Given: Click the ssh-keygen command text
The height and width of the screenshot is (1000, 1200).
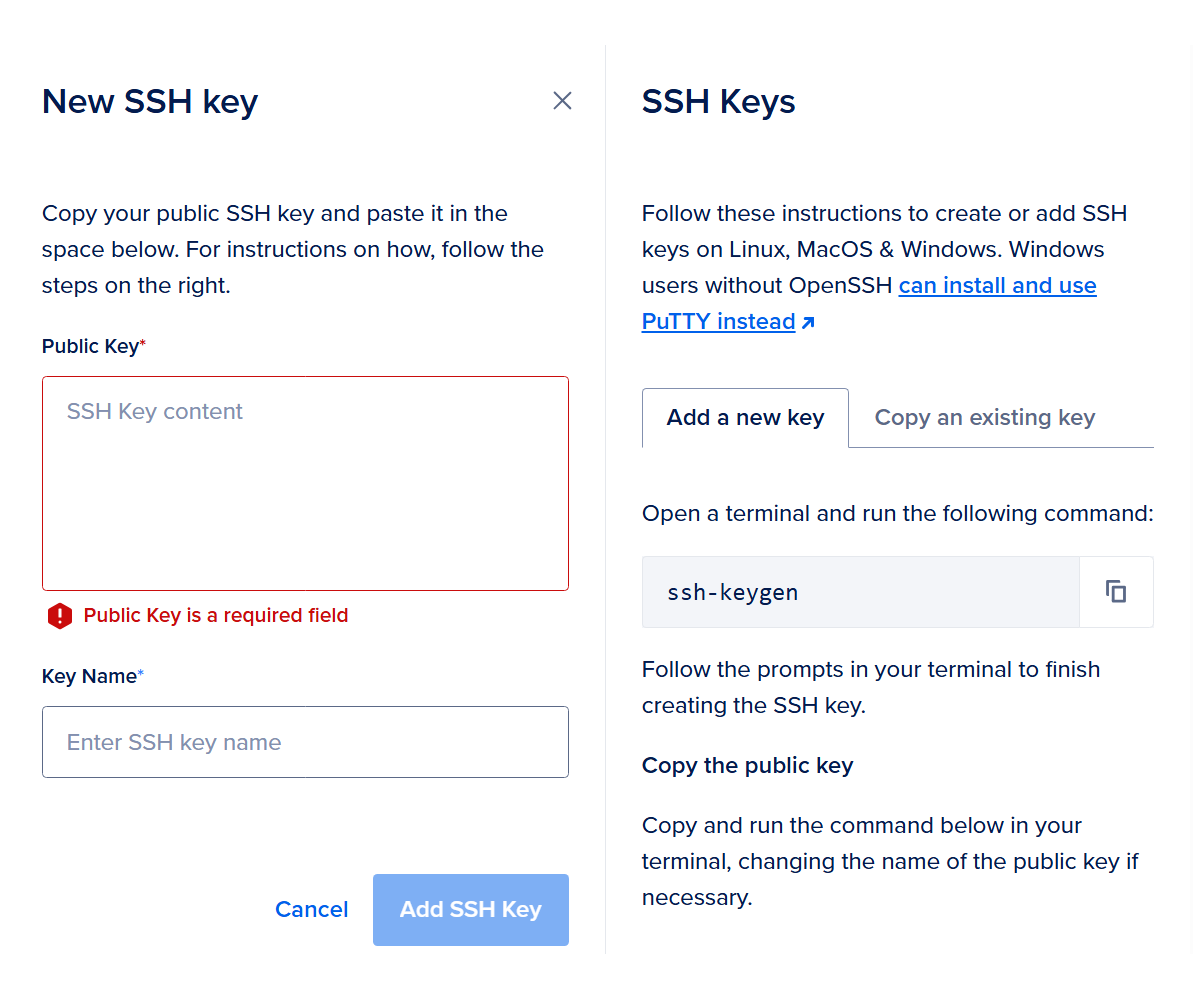Looking at the screenshot, I should [x=732, y=592].
